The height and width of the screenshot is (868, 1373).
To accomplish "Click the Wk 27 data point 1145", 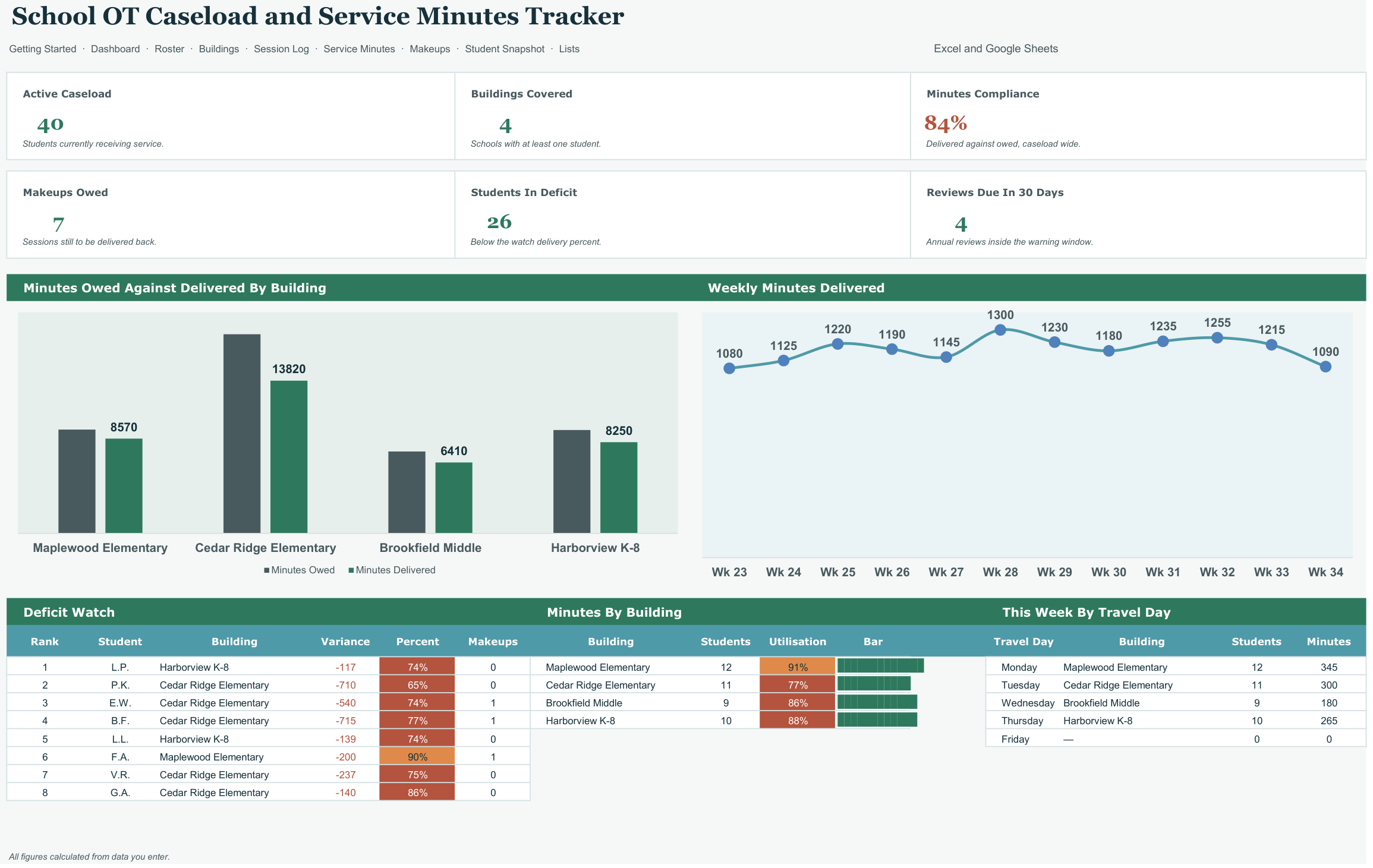I will point(946,357).
